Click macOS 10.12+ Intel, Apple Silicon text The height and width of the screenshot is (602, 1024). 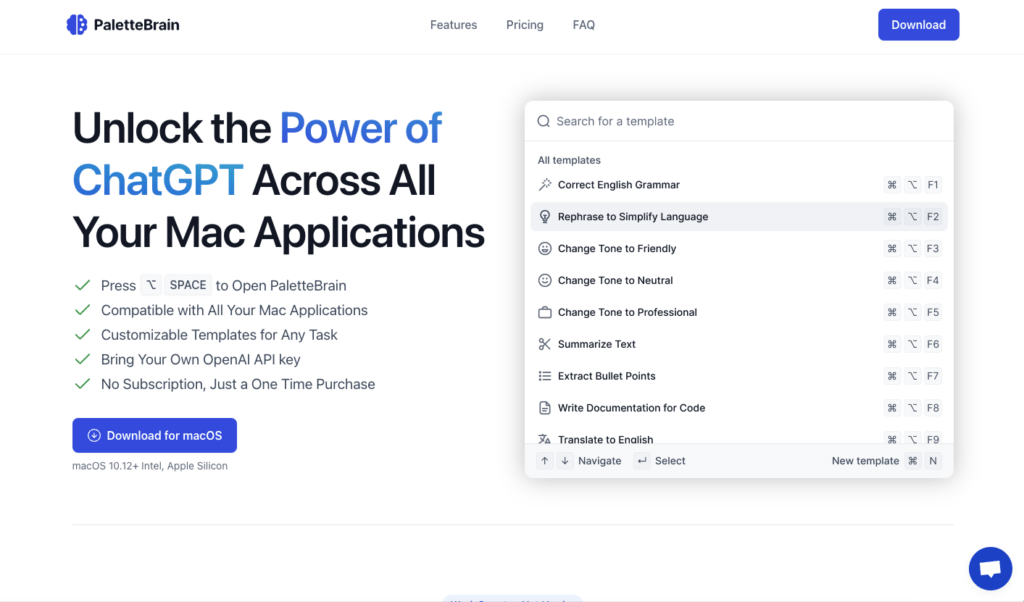point(150,466)
